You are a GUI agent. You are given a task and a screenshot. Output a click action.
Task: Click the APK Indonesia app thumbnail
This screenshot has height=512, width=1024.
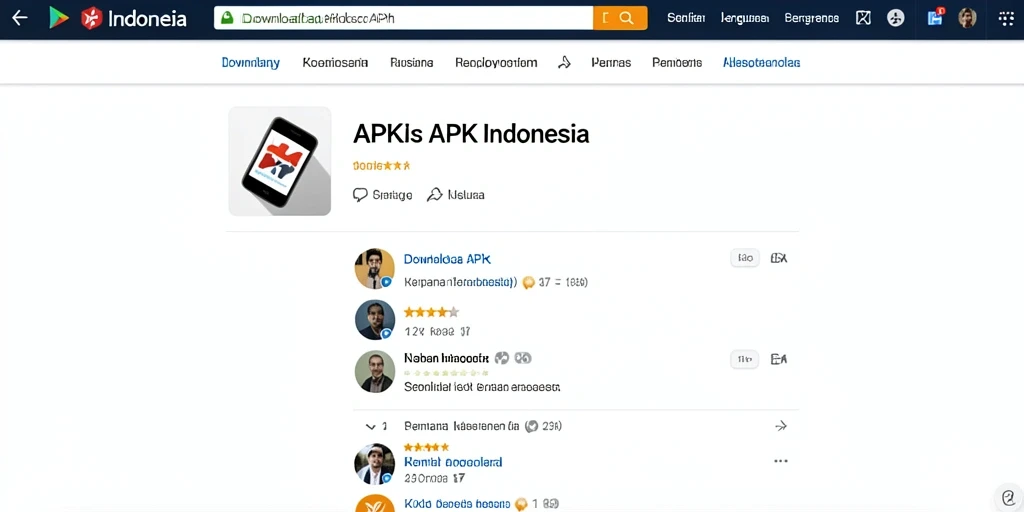280,161
